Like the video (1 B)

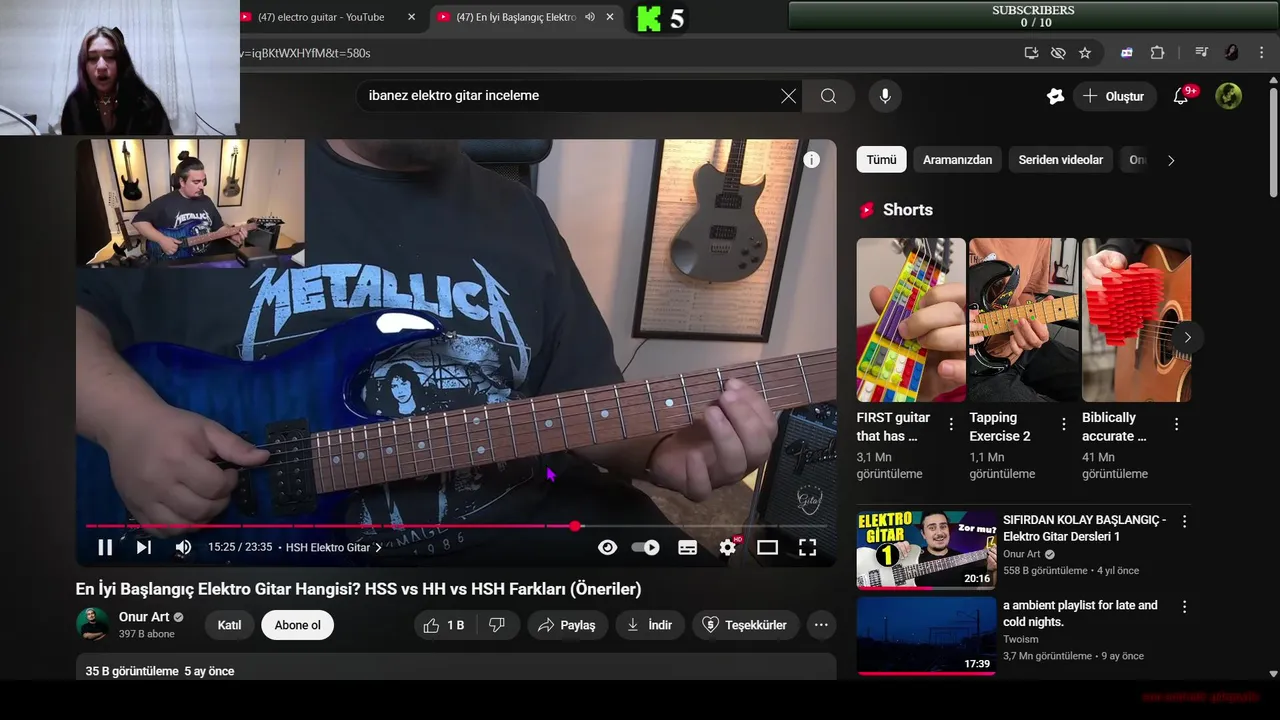click(445, 625)
